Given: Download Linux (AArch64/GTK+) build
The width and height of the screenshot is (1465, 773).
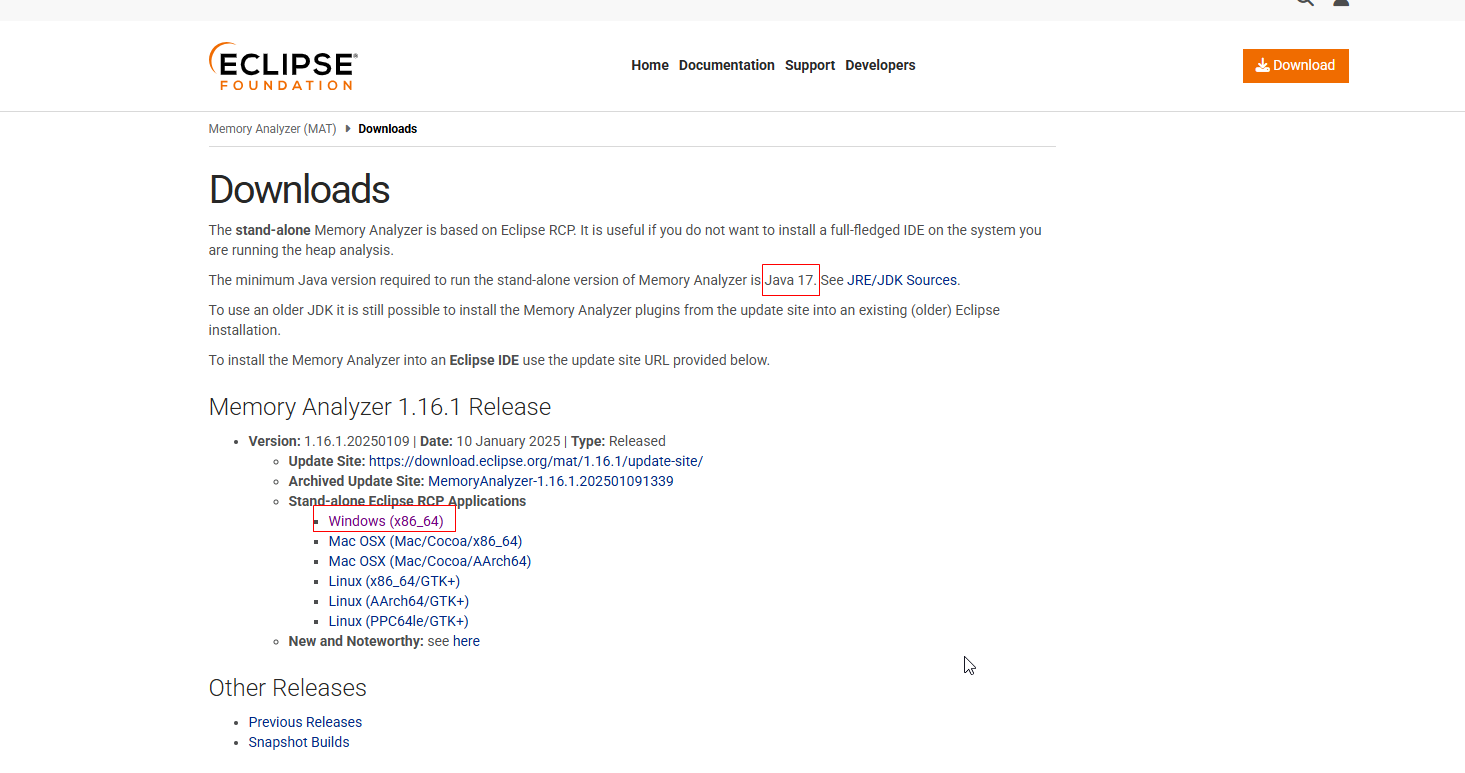Looking at the screenshot, I should [x=399, y=601].
